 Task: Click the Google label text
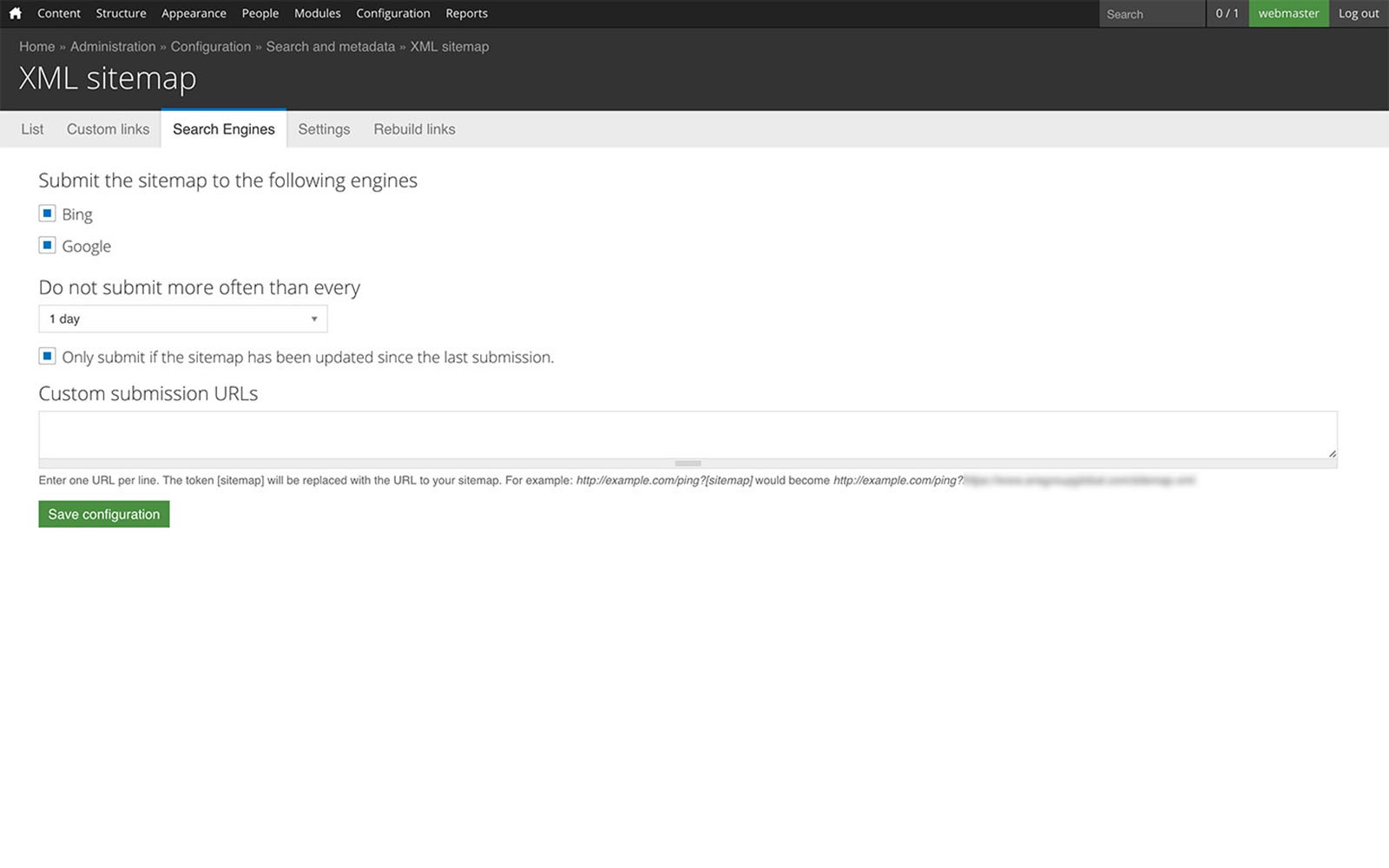click(x=87, y=247)
